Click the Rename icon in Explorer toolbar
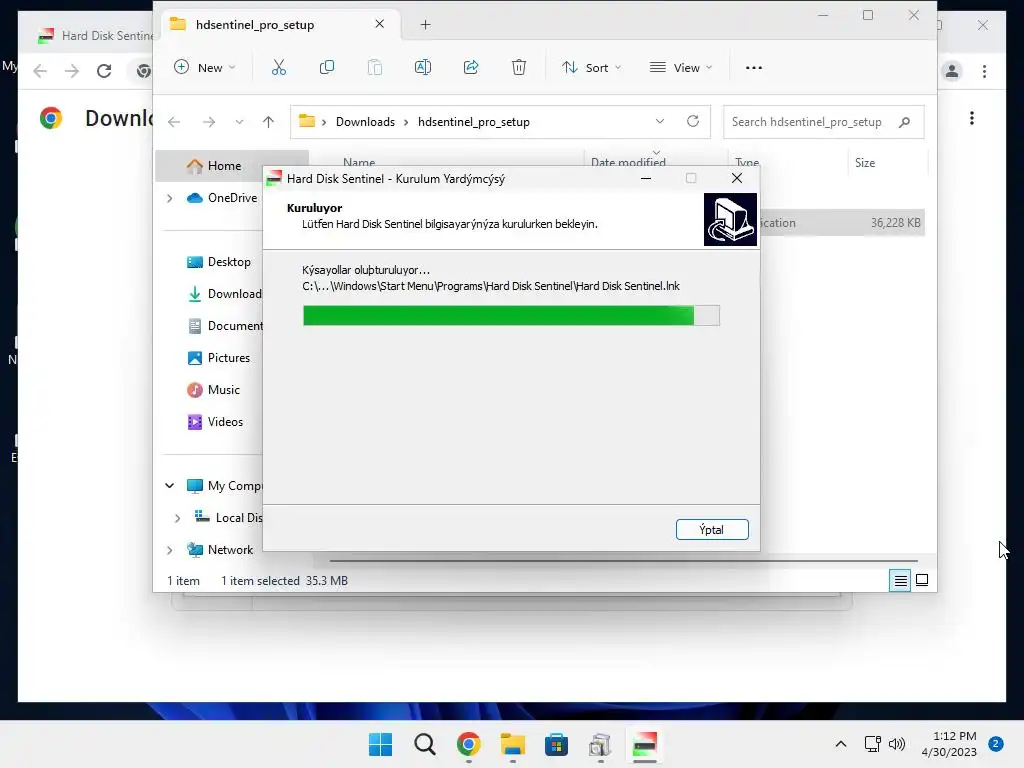Screen dimensions: 1024x768 click(423, 67)
